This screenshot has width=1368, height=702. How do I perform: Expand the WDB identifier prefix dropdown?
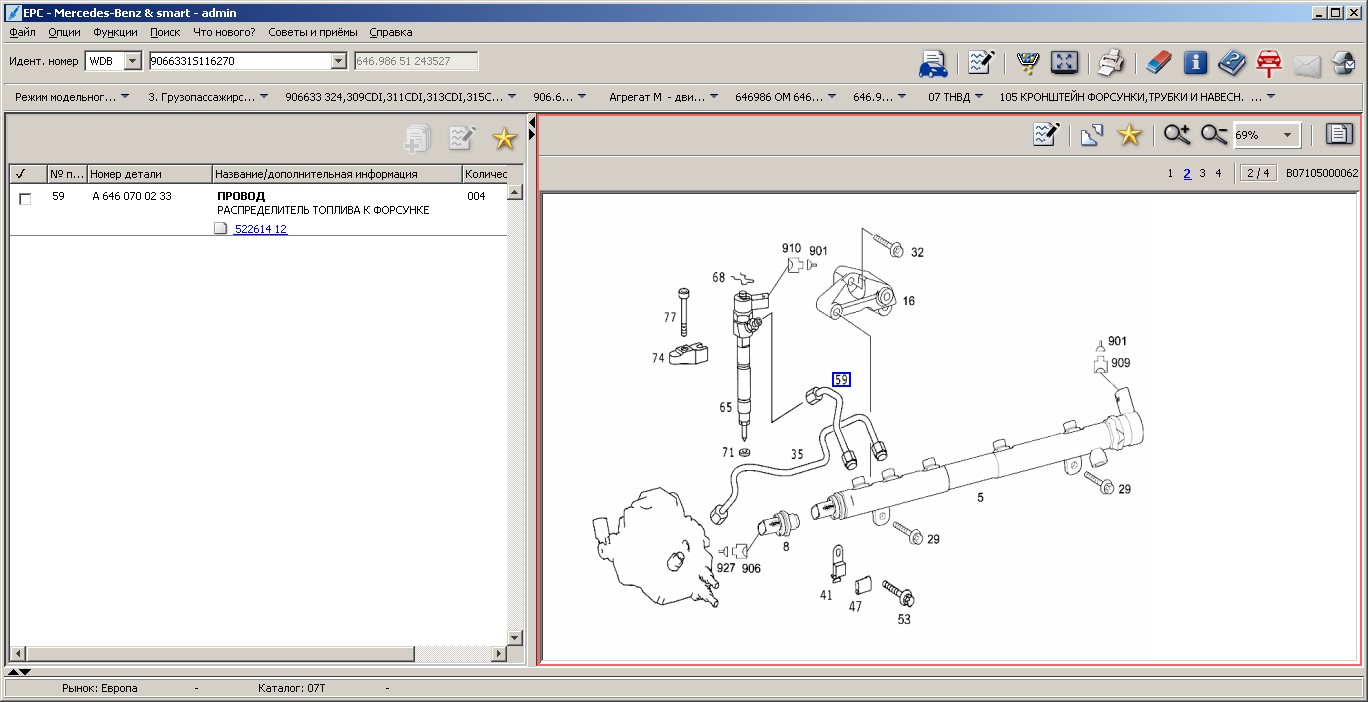click(x=132, y=61)
